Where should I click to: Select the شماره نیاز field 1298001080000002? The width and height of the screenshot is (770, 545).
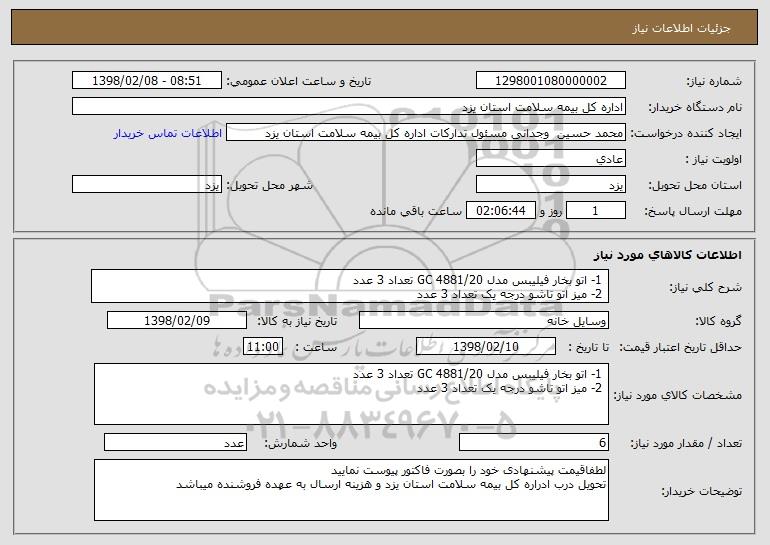click(x=550, y=81)
